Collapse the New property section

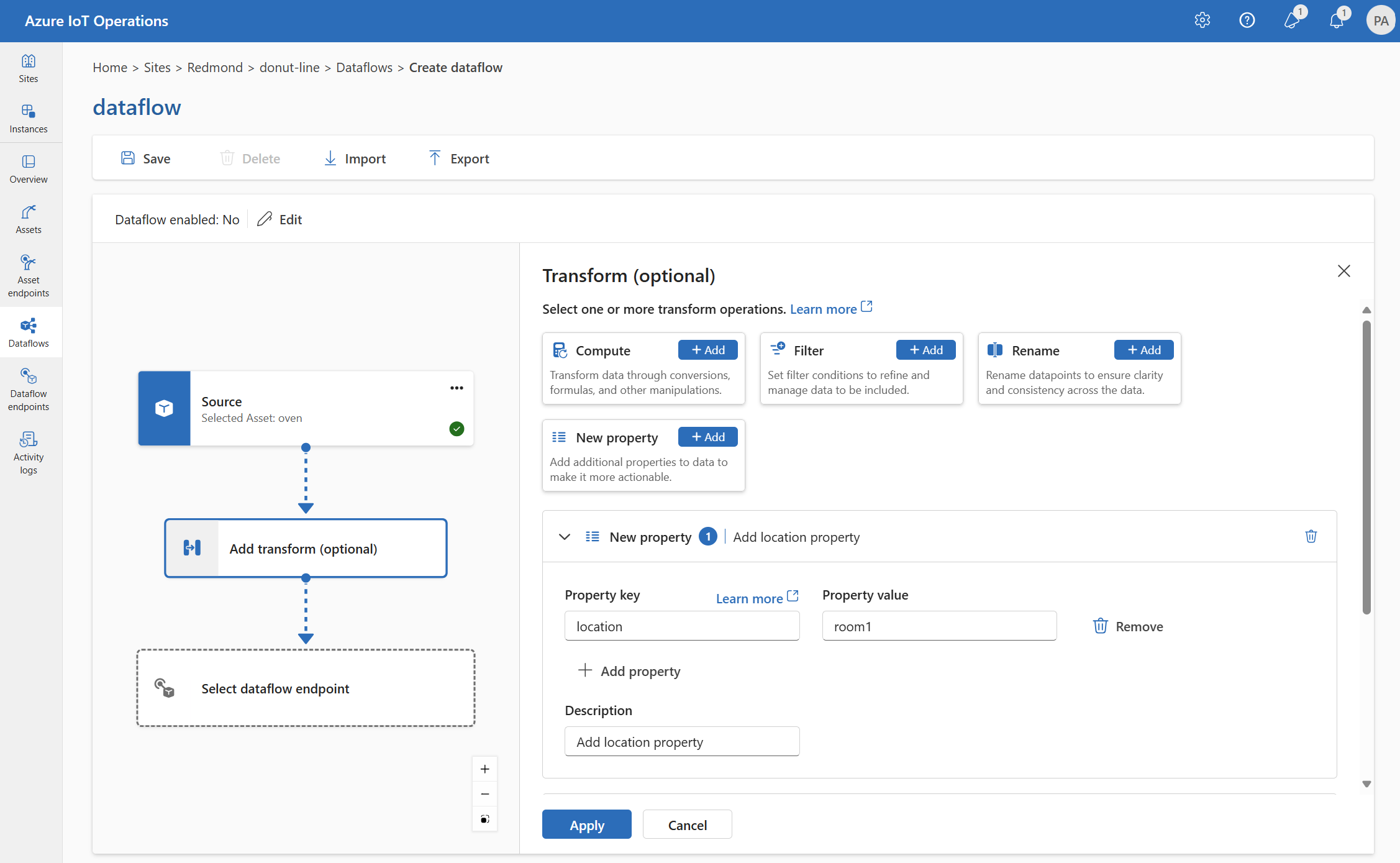[563, 536]
